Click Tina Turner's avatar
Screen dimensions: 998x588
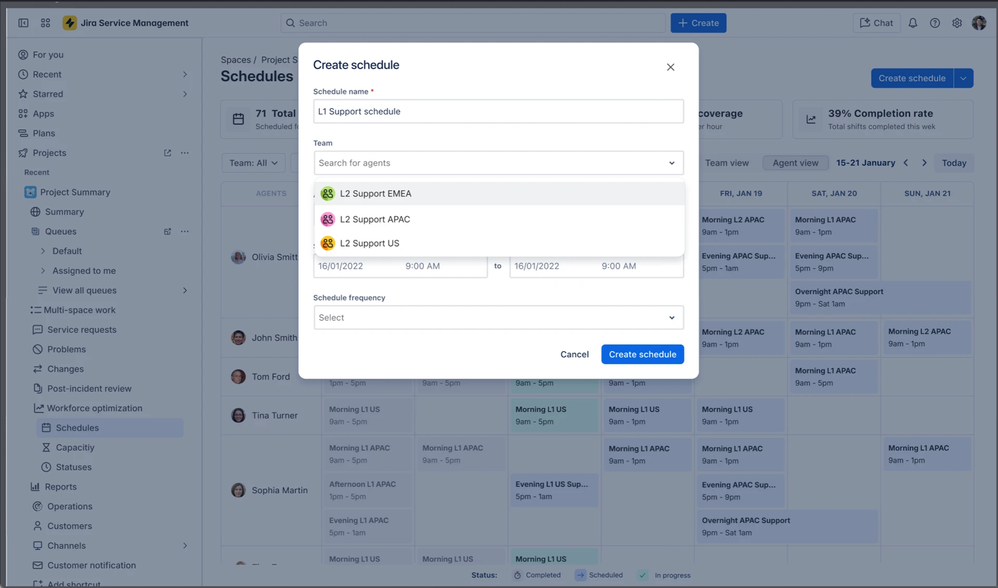tap(238, 416)
